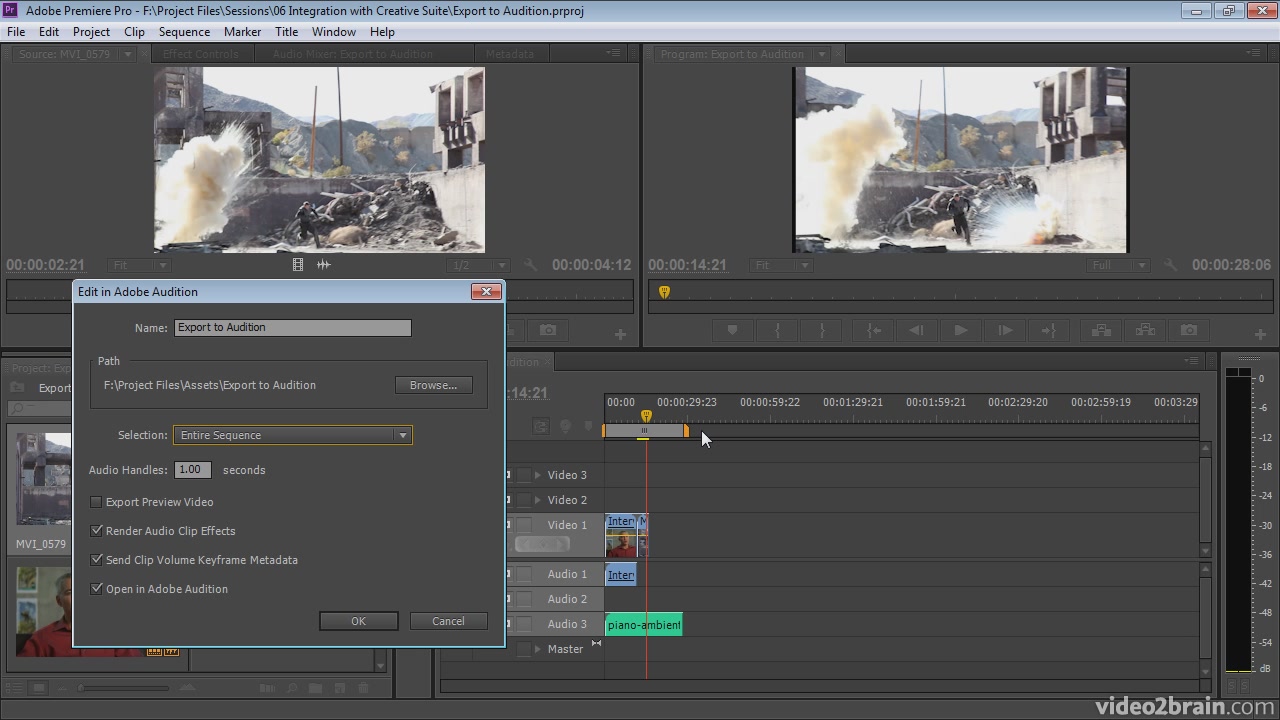Expand the Video 2 track
1280x720 pixels.
coord(538,500)
